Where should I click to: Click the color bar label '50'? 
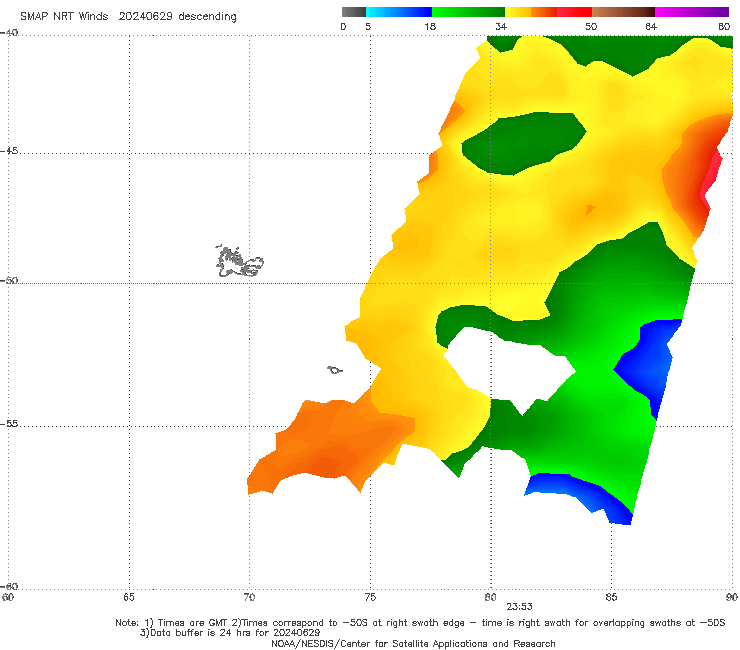[591, 27]
